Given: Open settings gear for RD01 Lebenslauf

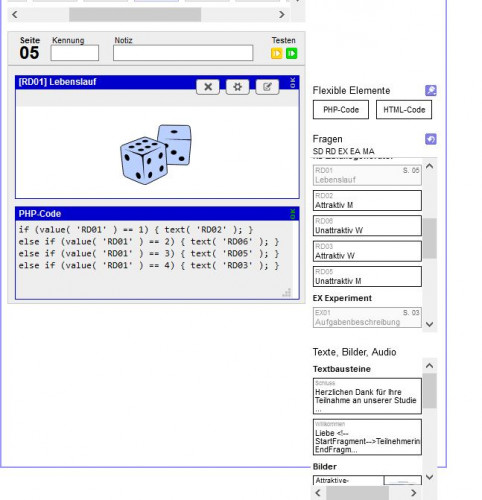Looking at the screenshot, I should 237,87.
